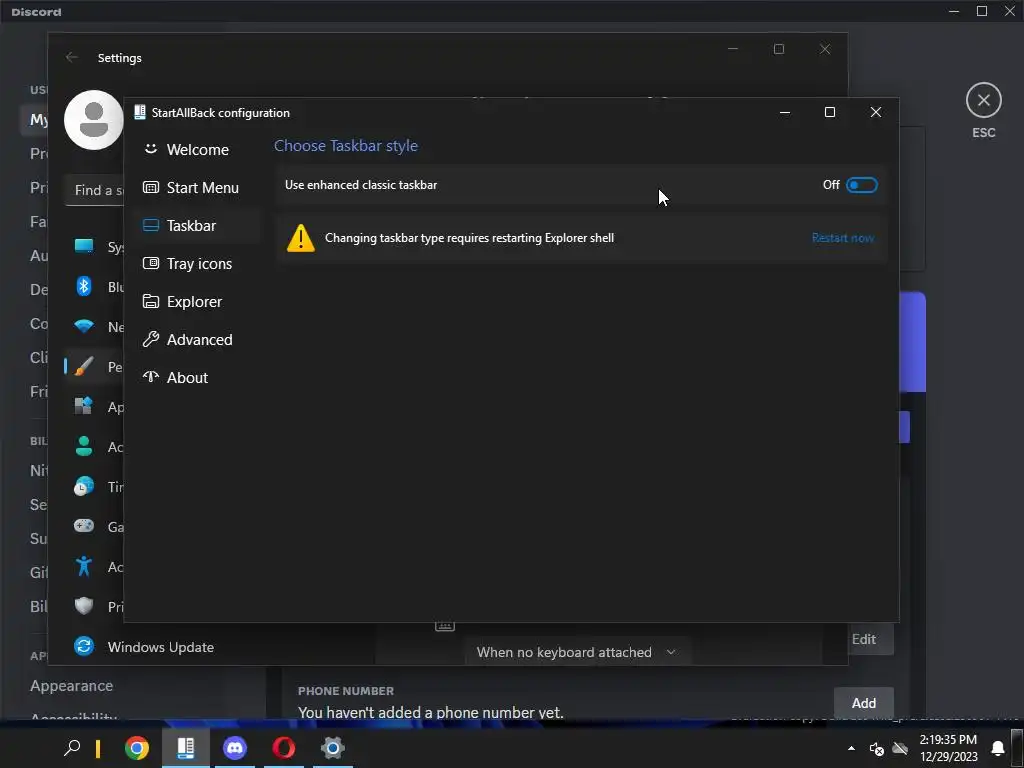Open Appearance in Discord settings
The width and height of the screenshot is (1024, 768).
[x=72, y=686]
